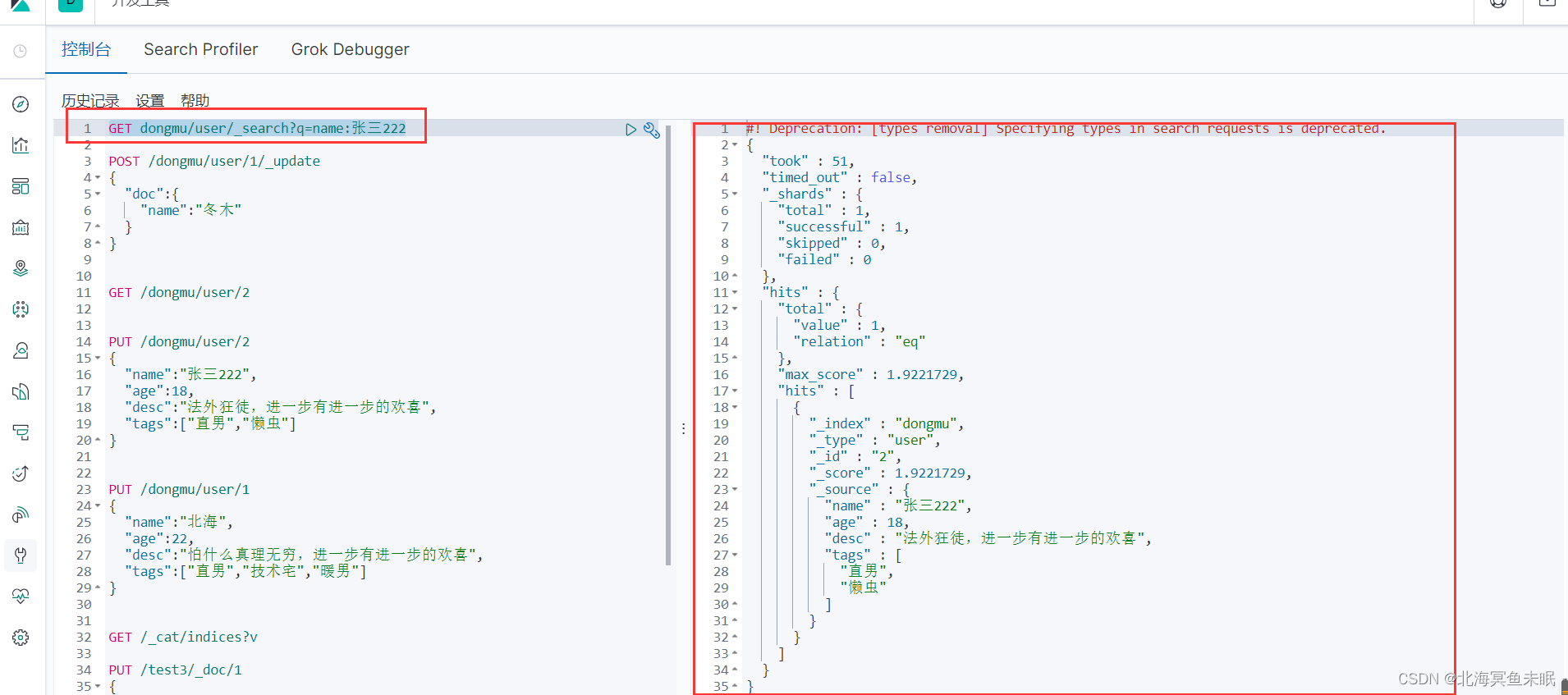
Task: Open Canvas from the sidebar
Action: pyautogui.click(x=21, y=227)
